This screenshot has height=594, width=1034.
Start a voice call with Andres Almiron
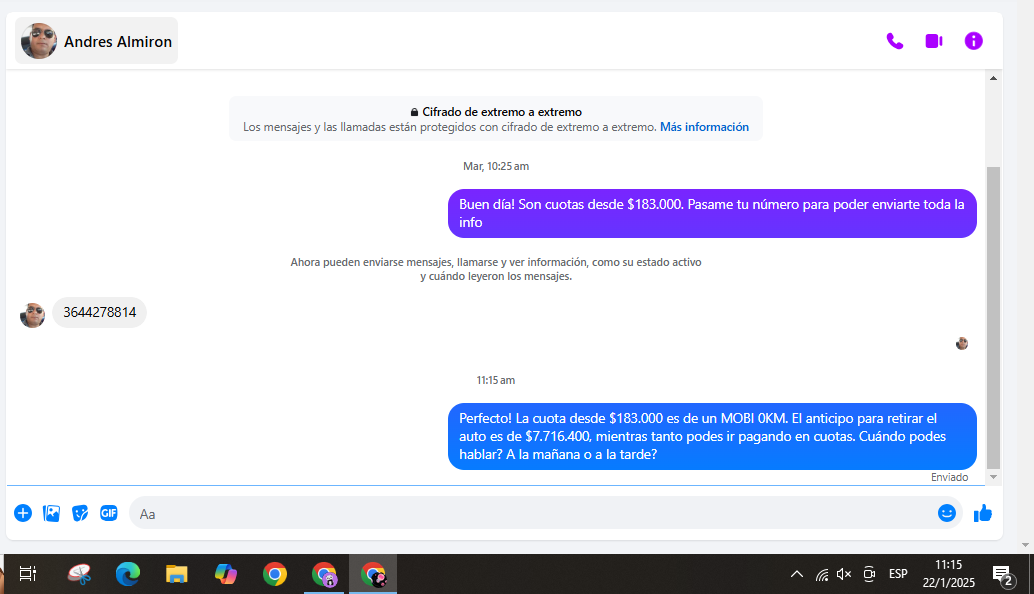894,41
